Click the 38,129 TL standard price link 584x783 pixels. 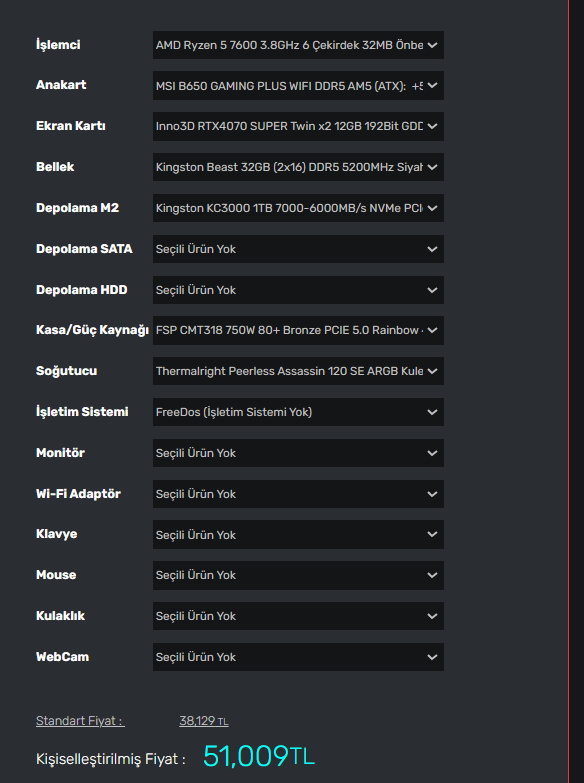click(204, 721)
